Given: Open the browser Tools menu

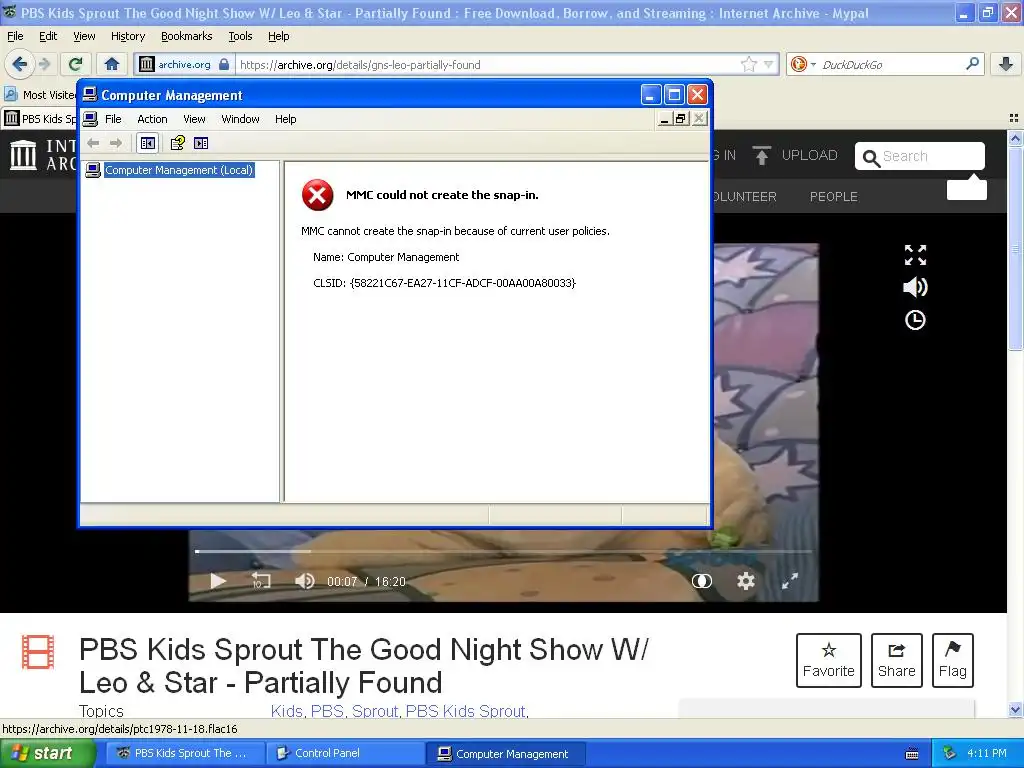Looking at the screenshot, I should click(240, 36).
